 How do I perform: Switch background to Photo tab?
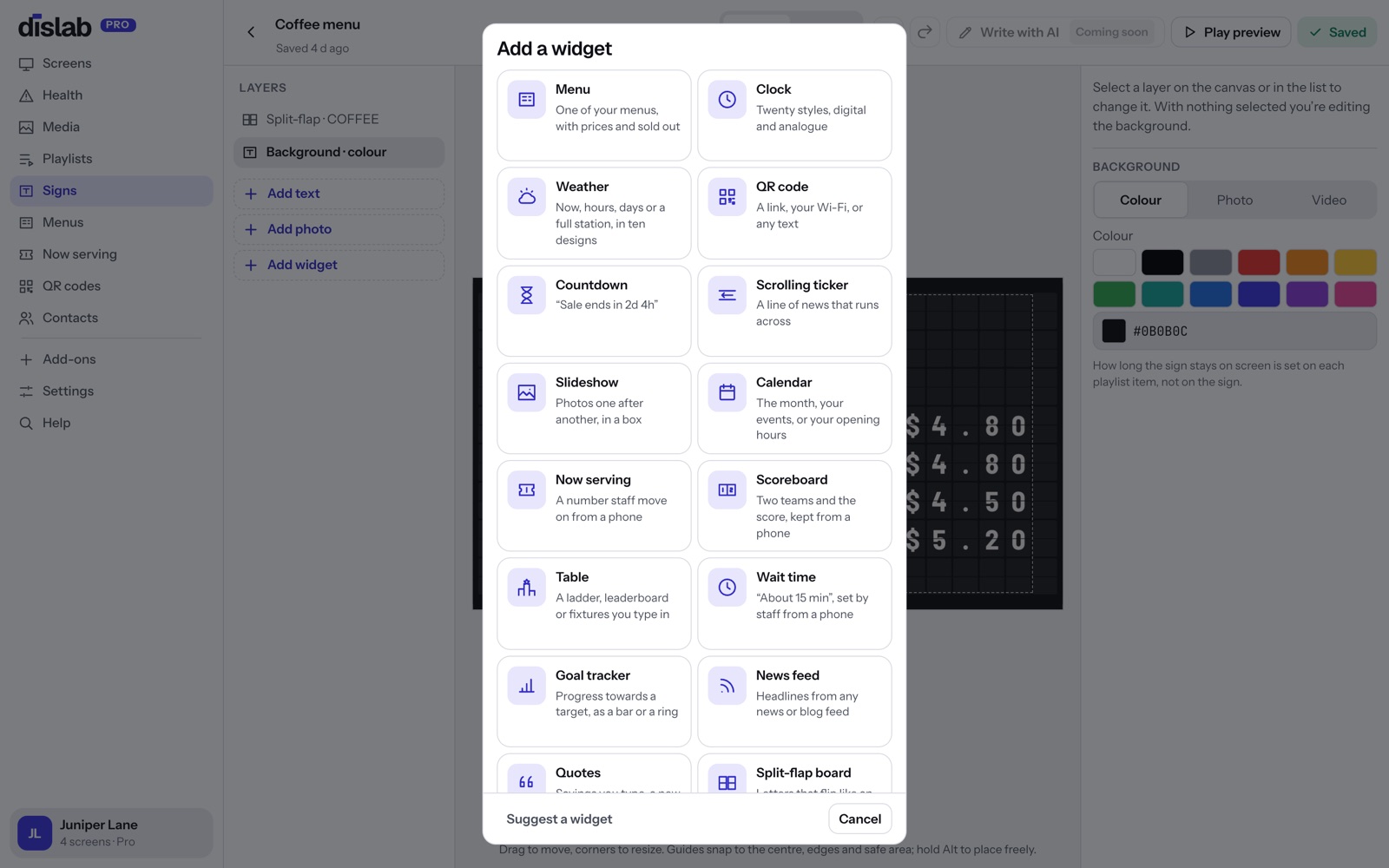pos(1234,200)
